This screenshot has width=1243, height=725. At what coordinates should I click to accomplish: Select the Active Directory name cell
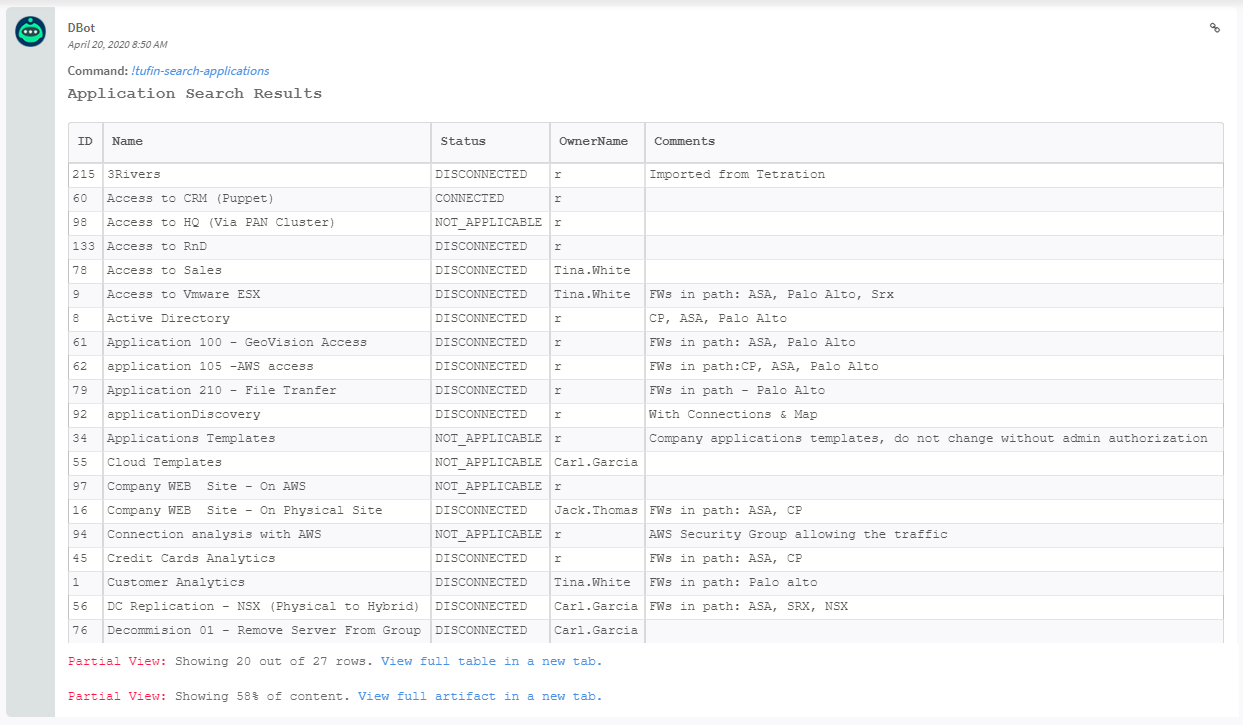click(x=168, y=318)
